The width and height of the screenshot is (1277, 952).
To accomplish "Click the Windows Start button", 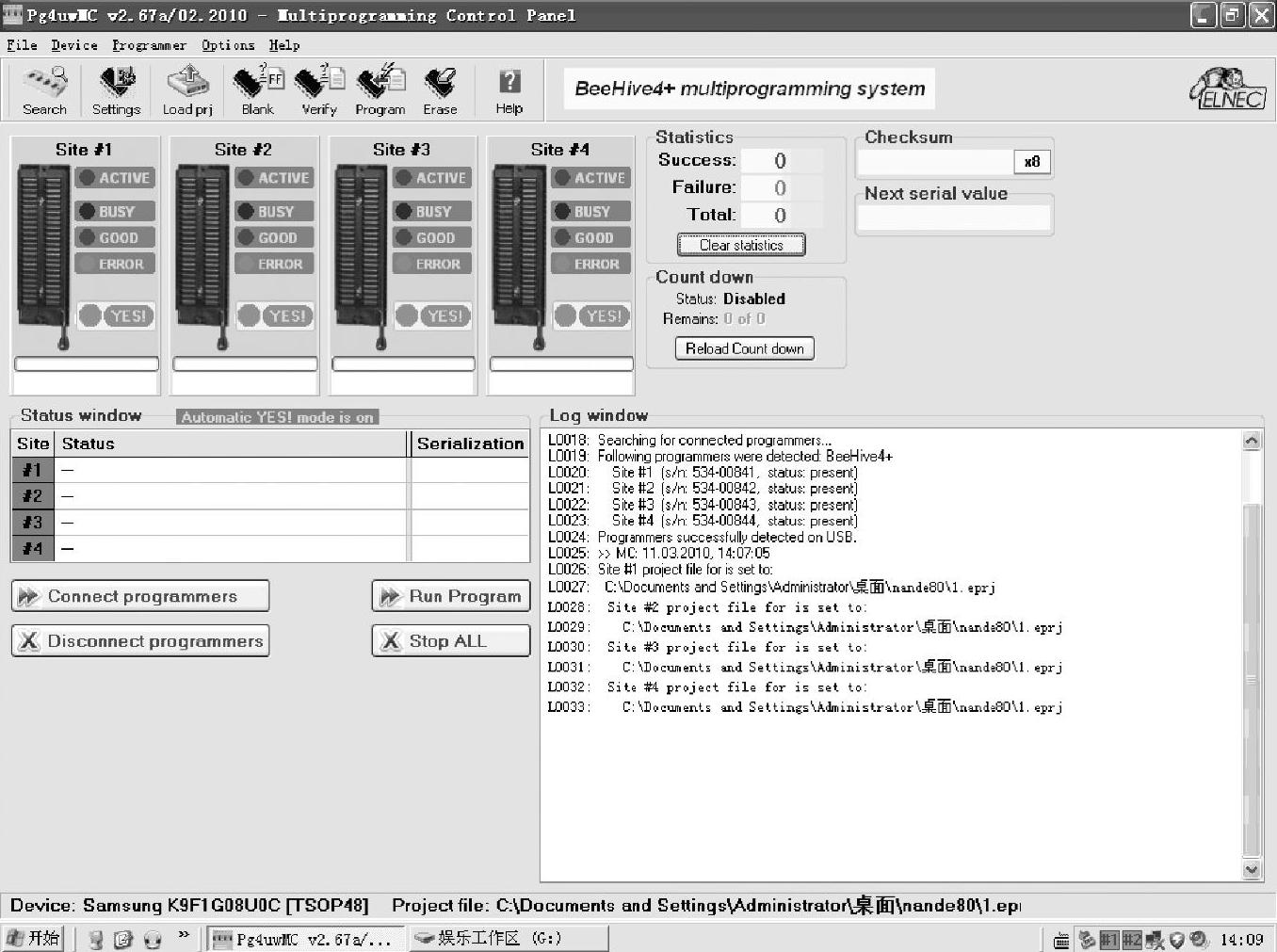I will tap(34, 938).
